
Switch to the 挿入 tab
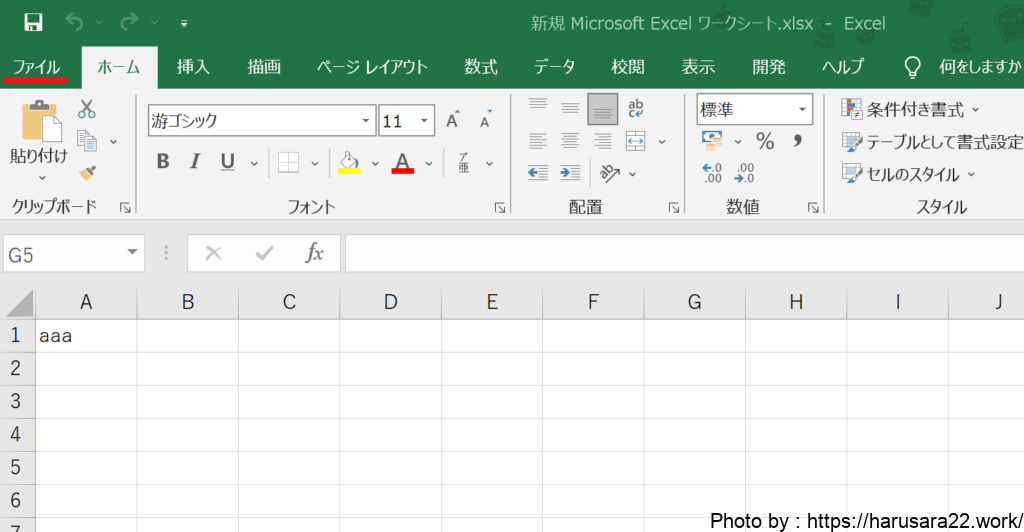tap(193, 67)
